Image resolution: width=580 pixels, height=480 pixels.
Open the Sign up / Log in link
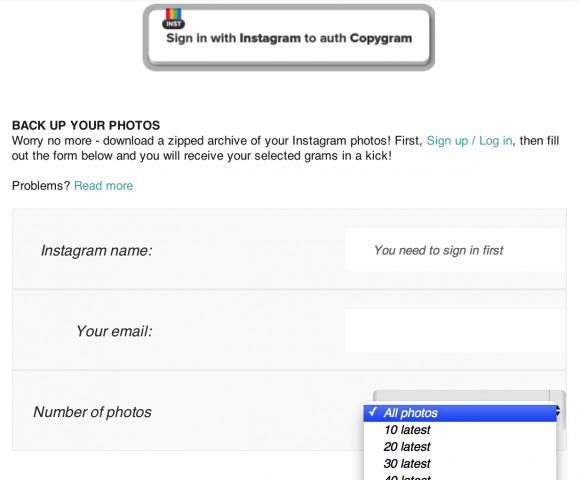point(469,141)
